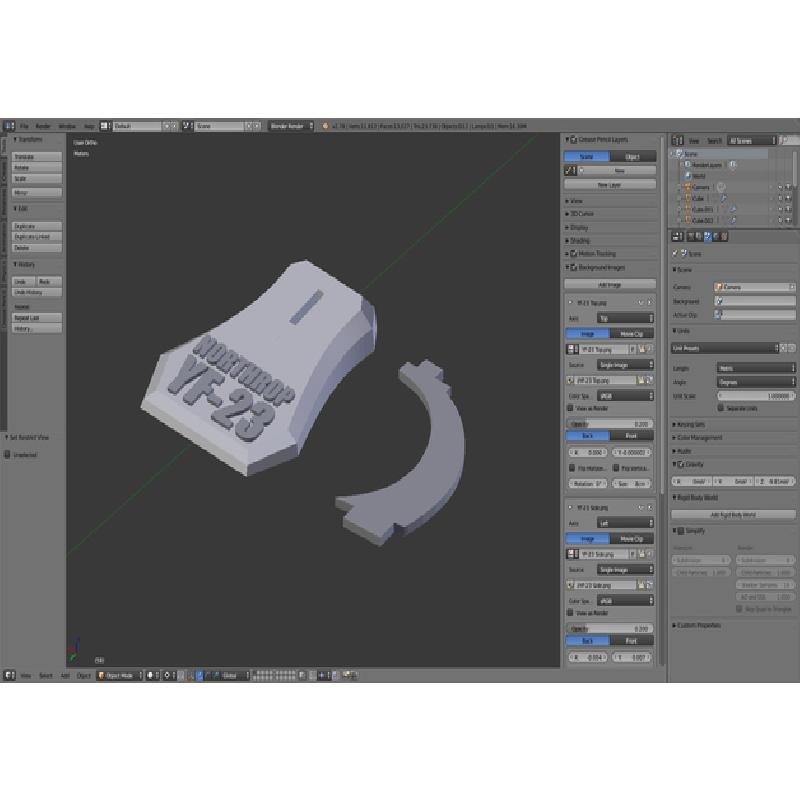
Task: Click the scene browse icon beside Scene field
Action: click(187, 126)
